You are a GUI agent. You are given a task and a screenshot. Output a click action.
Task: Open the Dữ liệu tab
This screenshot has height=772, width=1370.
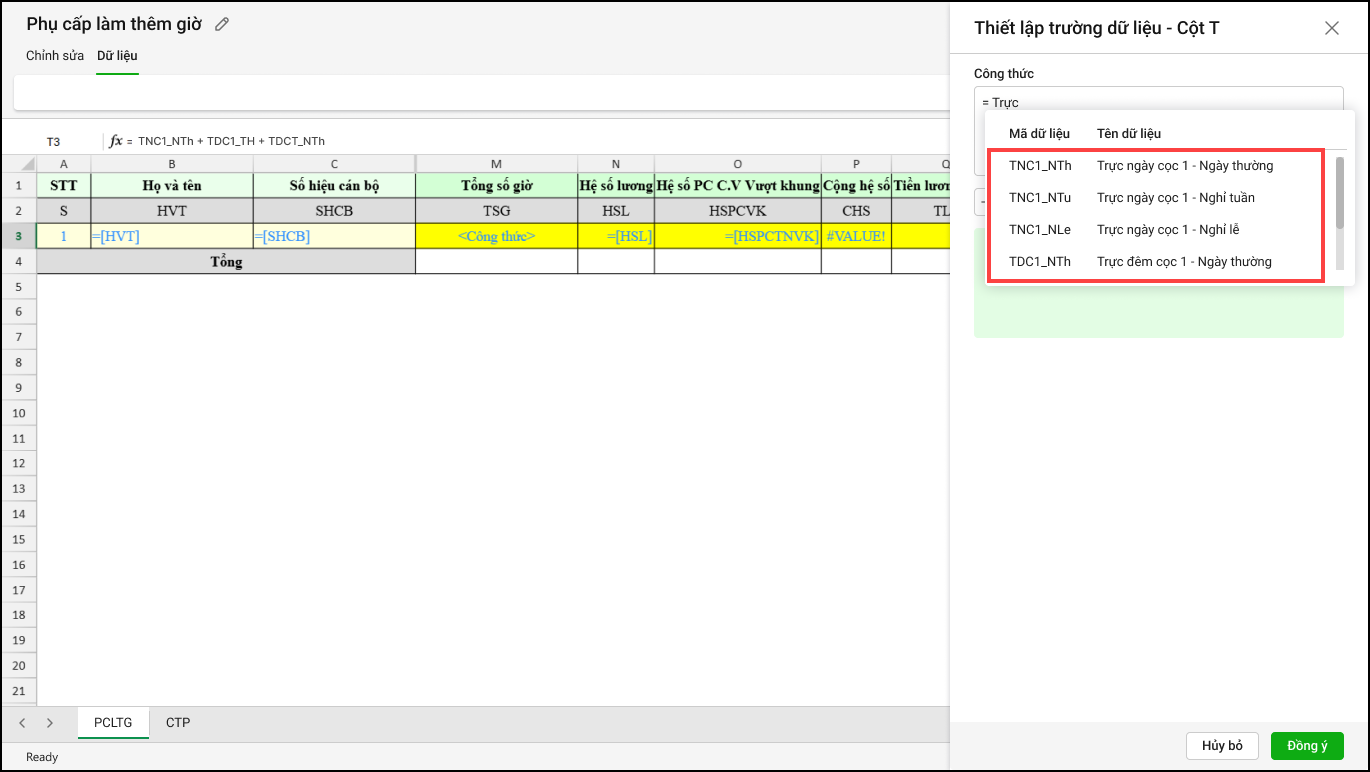[117, 56]
